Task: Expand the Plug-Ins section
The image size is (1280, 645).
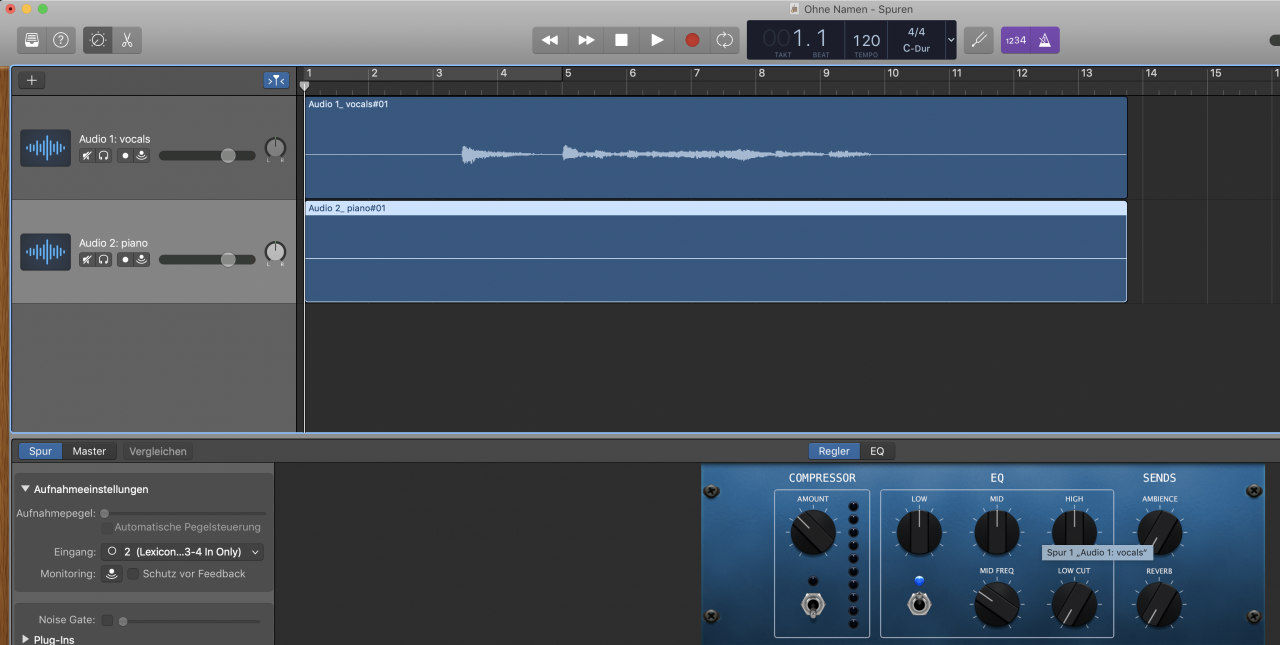Action: (x=26, y=639)
